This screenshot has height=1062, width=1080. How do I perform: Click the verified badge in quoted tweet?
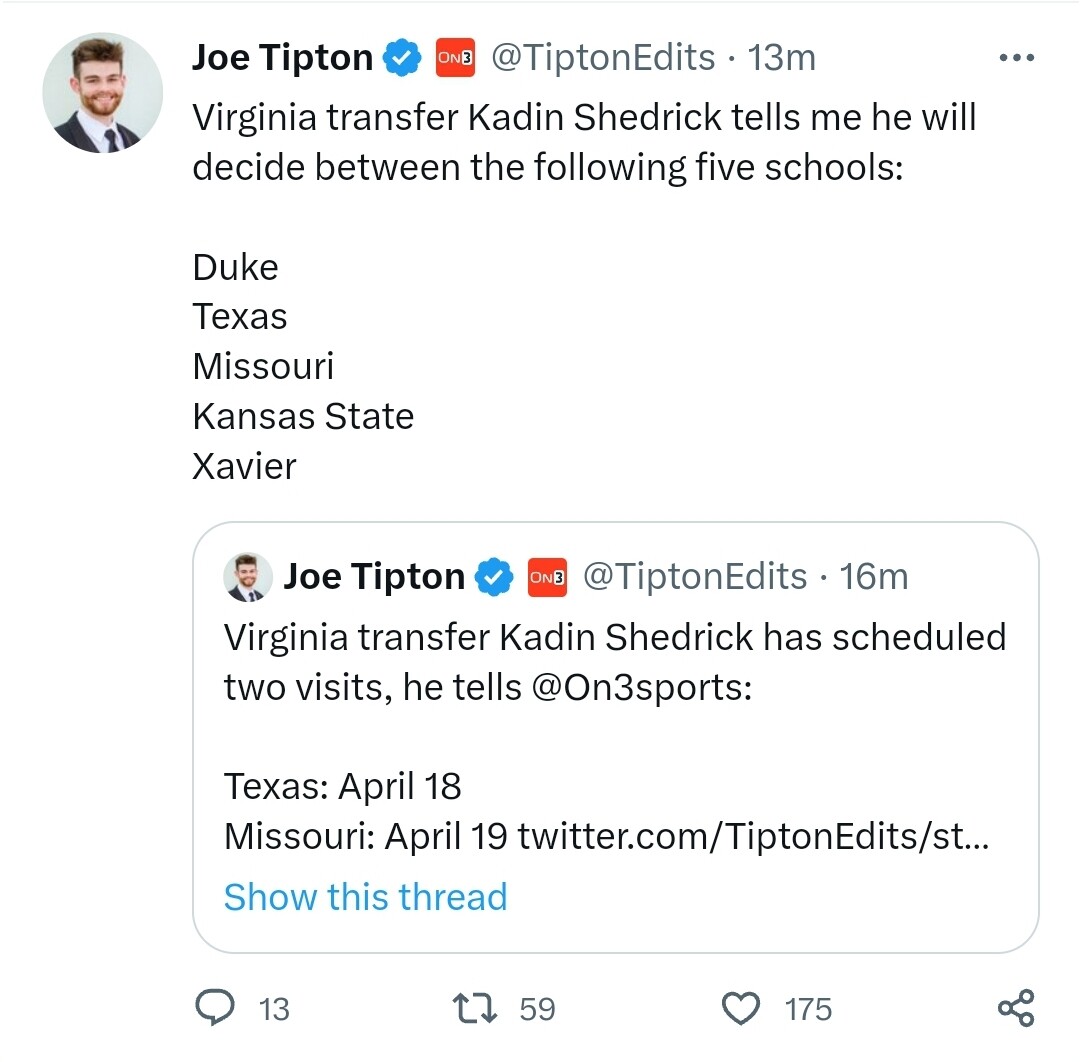coord(494,576)
